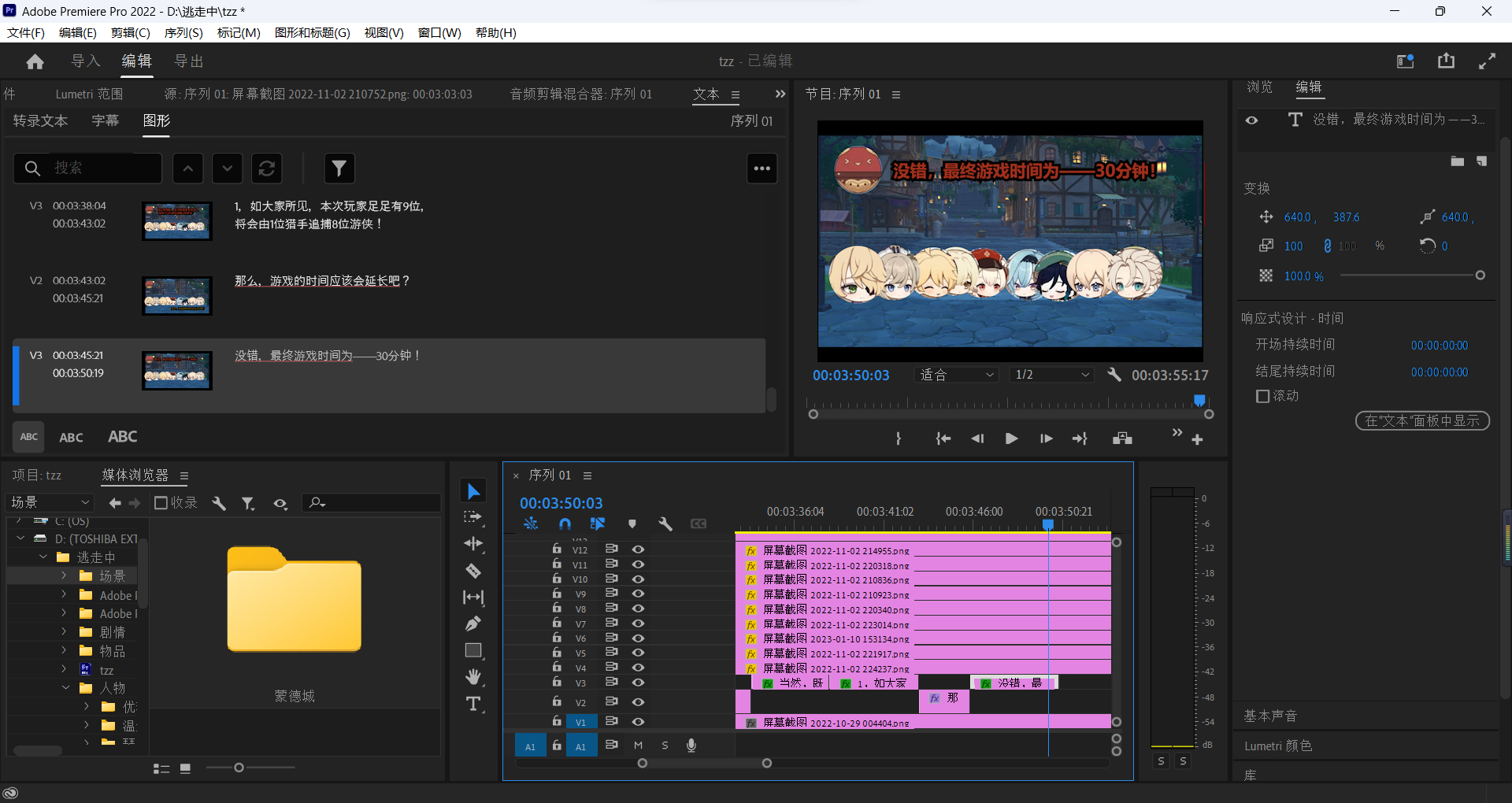The height and width of the screenshot is (803, 1512).
Task: Toggle V12 track output eye
Action: 638,550
